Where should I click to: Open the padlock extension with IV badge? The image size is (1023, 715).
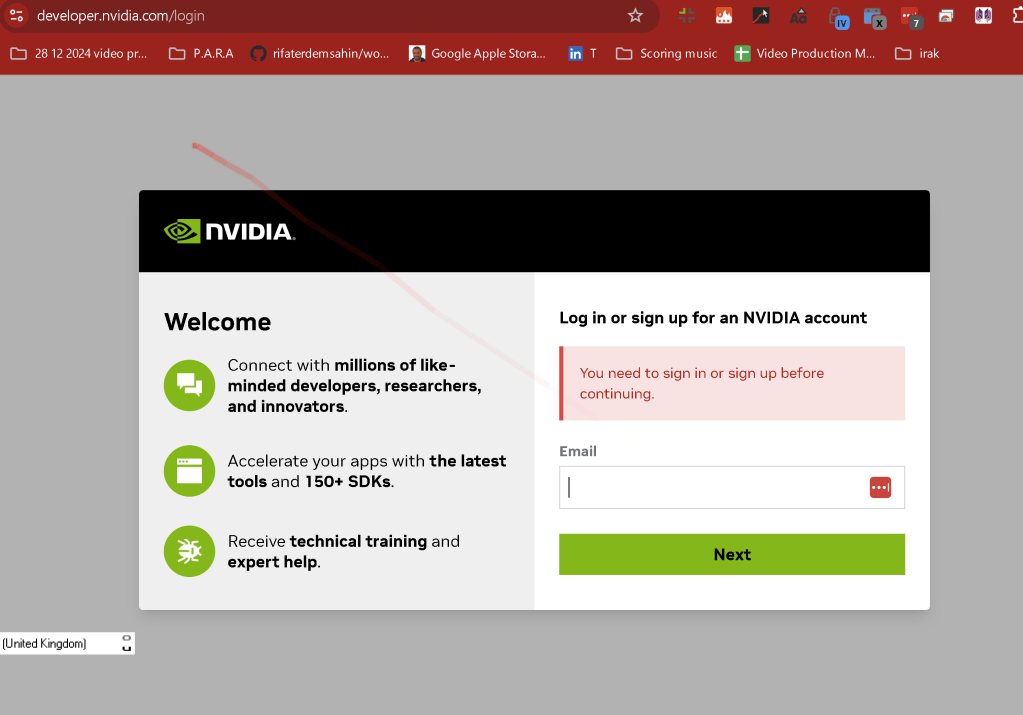837,18
